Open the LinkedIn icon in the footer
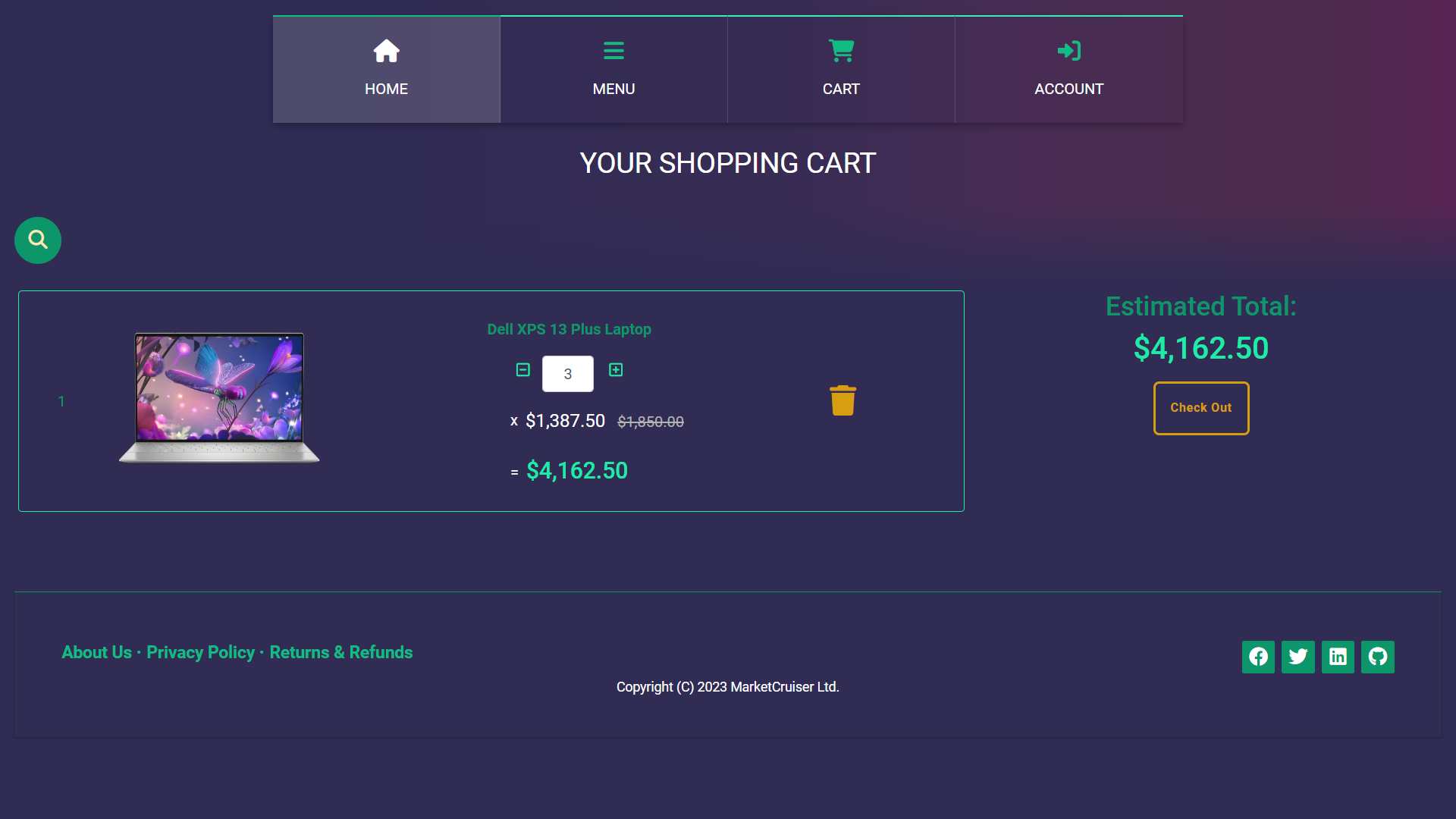1456x819 pixels. [x=1338, y=657]
